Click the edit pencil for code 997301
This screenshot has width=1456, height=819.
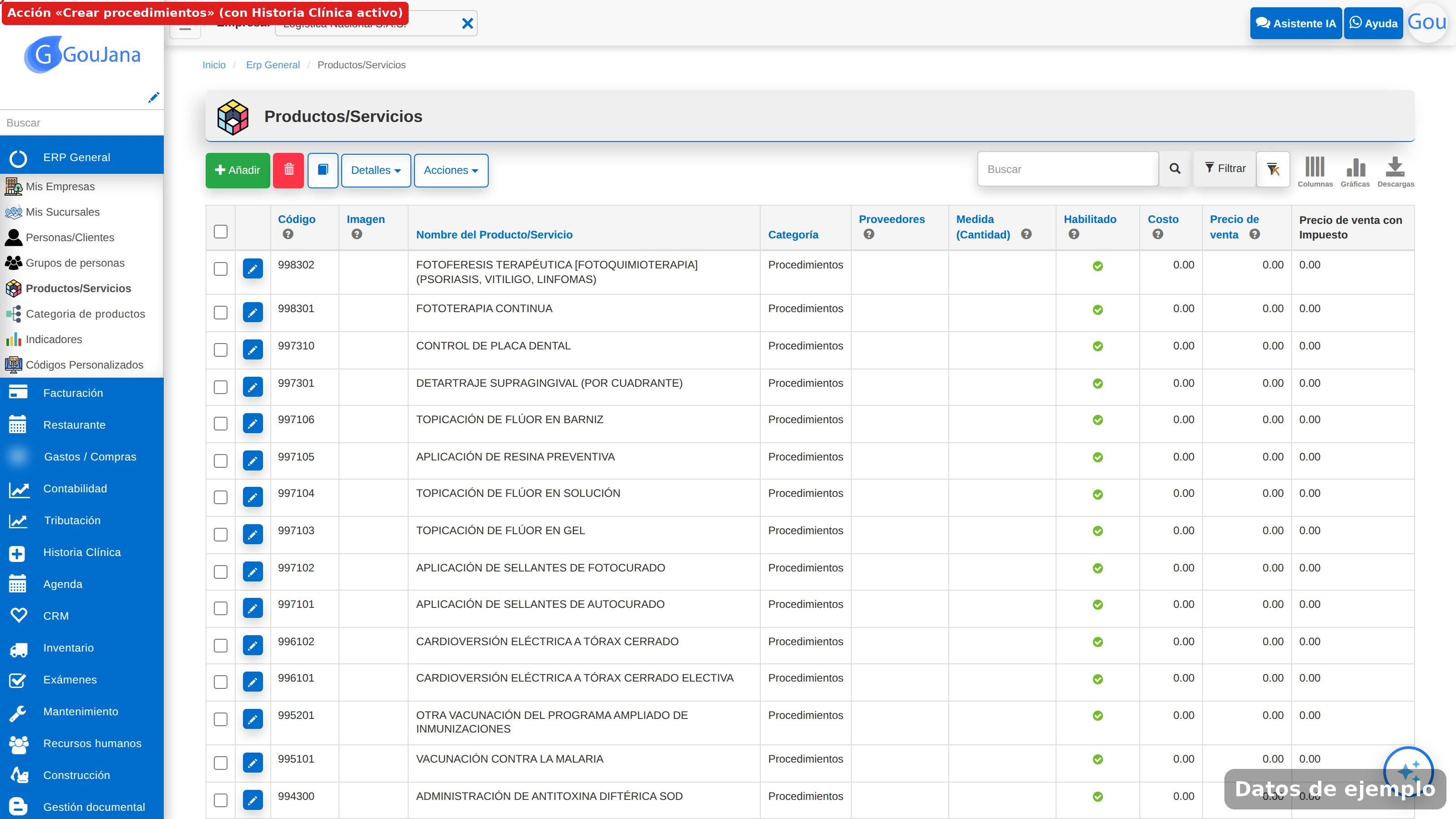253,387
